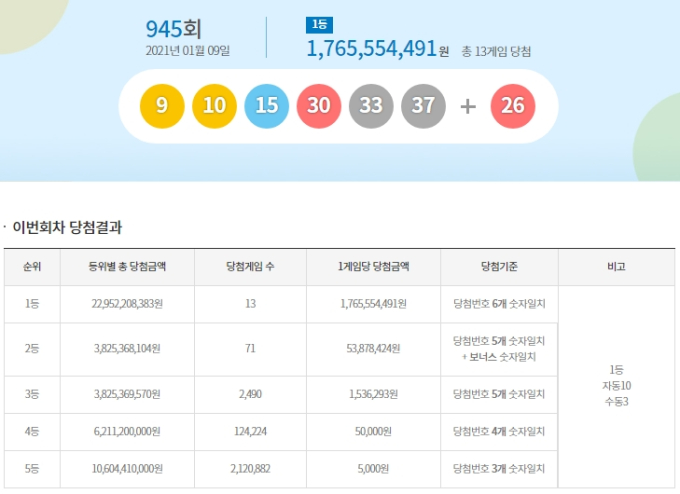
Task: Select per-game prize 1,765,554,491원 in table
Action: click(x=373, y=304)
